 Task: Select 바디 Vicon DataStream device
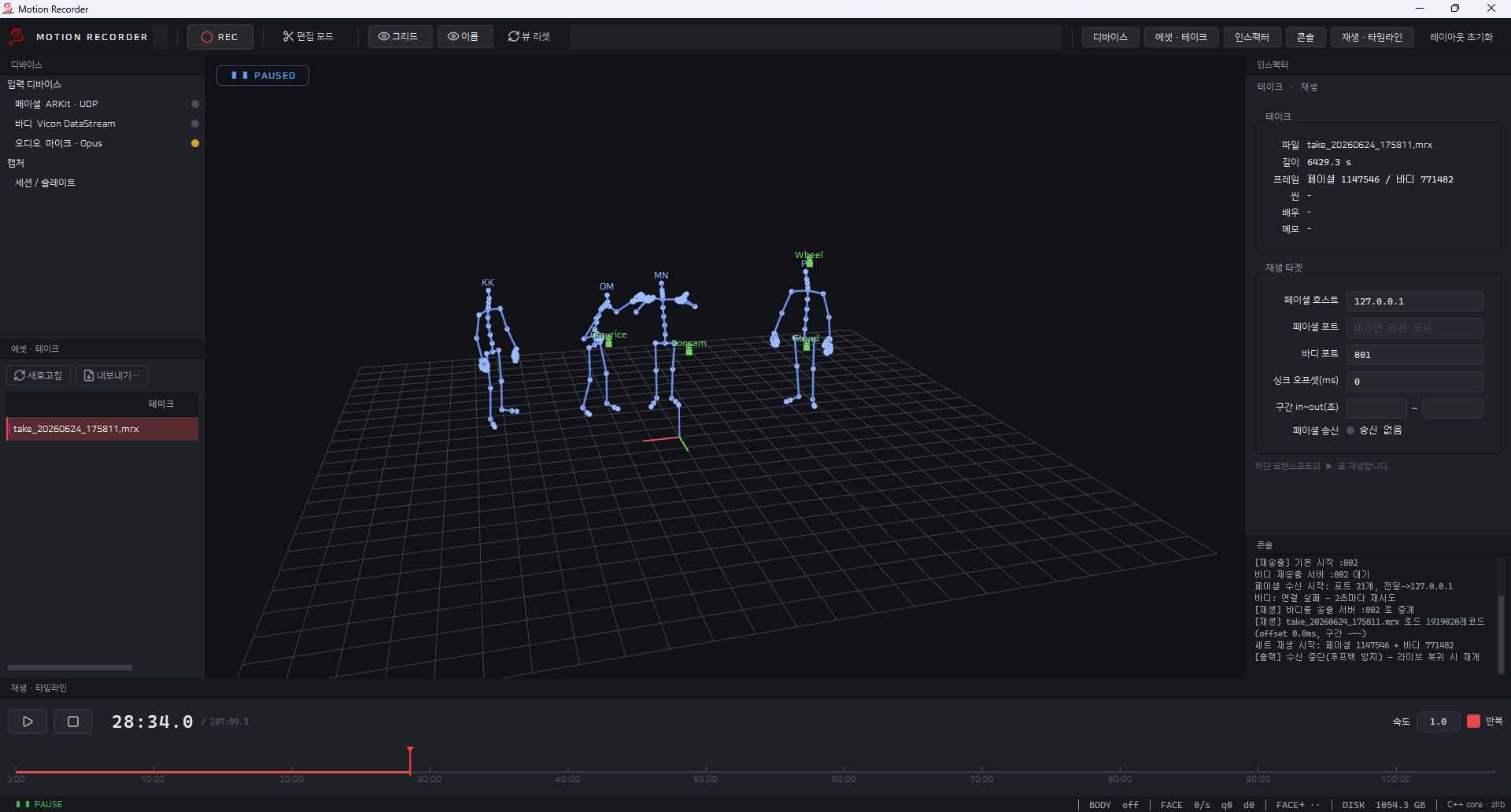(x=102, y=124)
